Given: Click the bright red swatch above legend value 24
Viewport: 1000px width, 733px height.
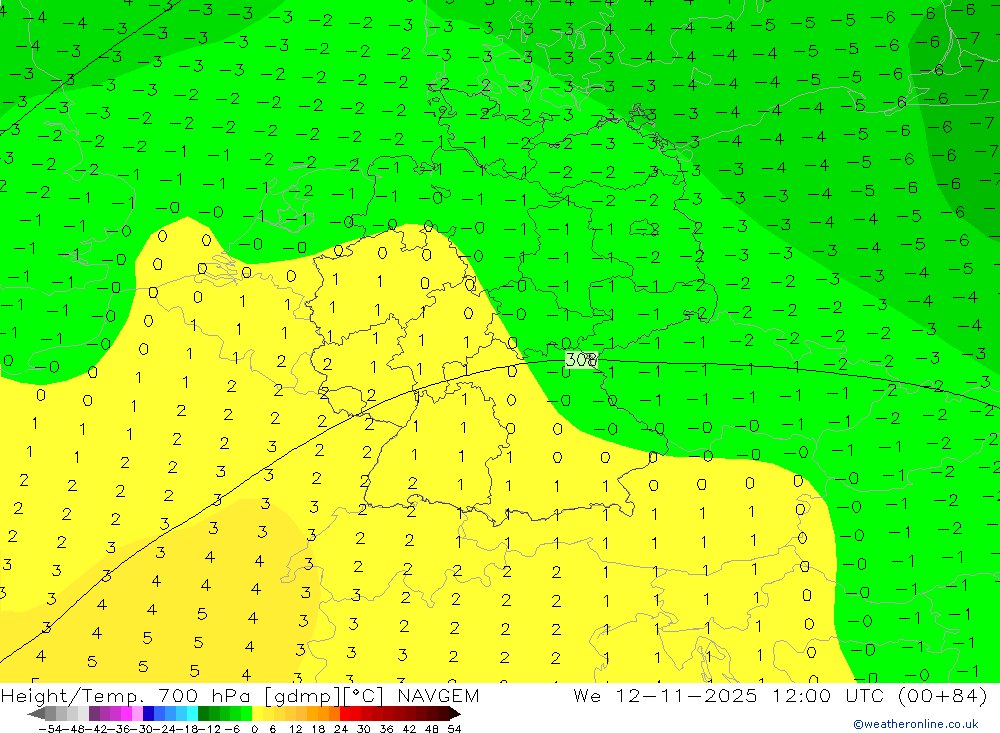Looking at the screenshot, I should pyautogui.click(x=345, y=713).
